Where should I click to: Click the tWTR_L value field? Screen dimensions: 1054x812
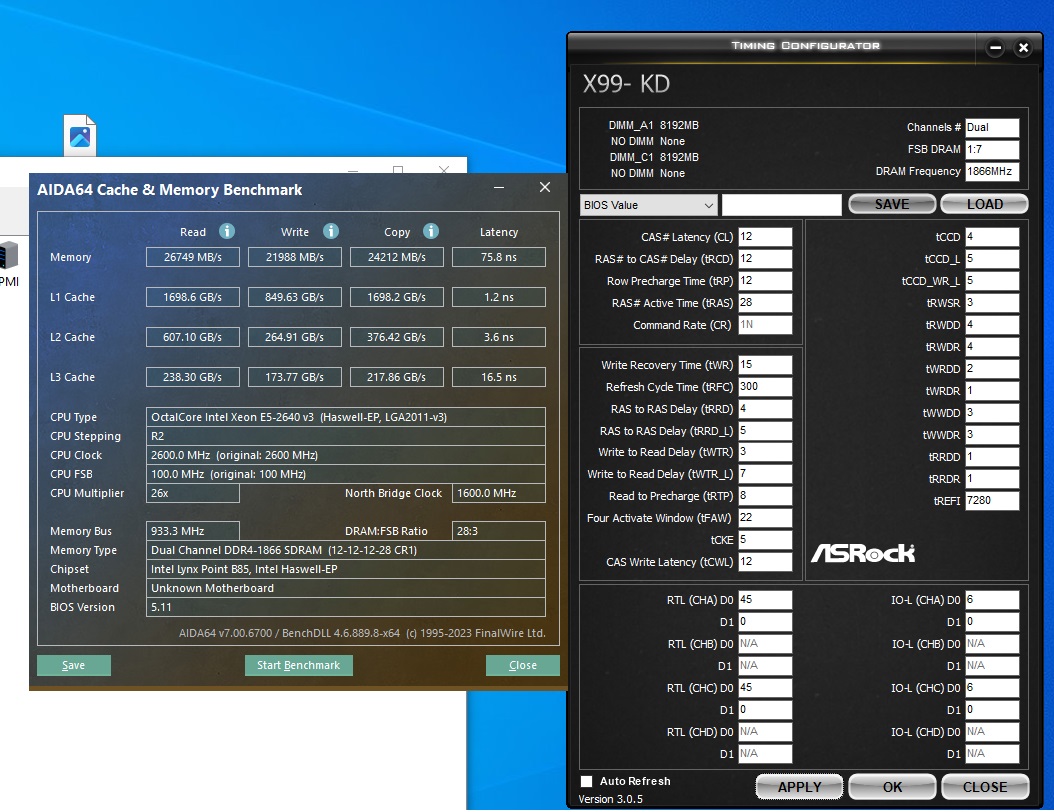click(765, 474)
